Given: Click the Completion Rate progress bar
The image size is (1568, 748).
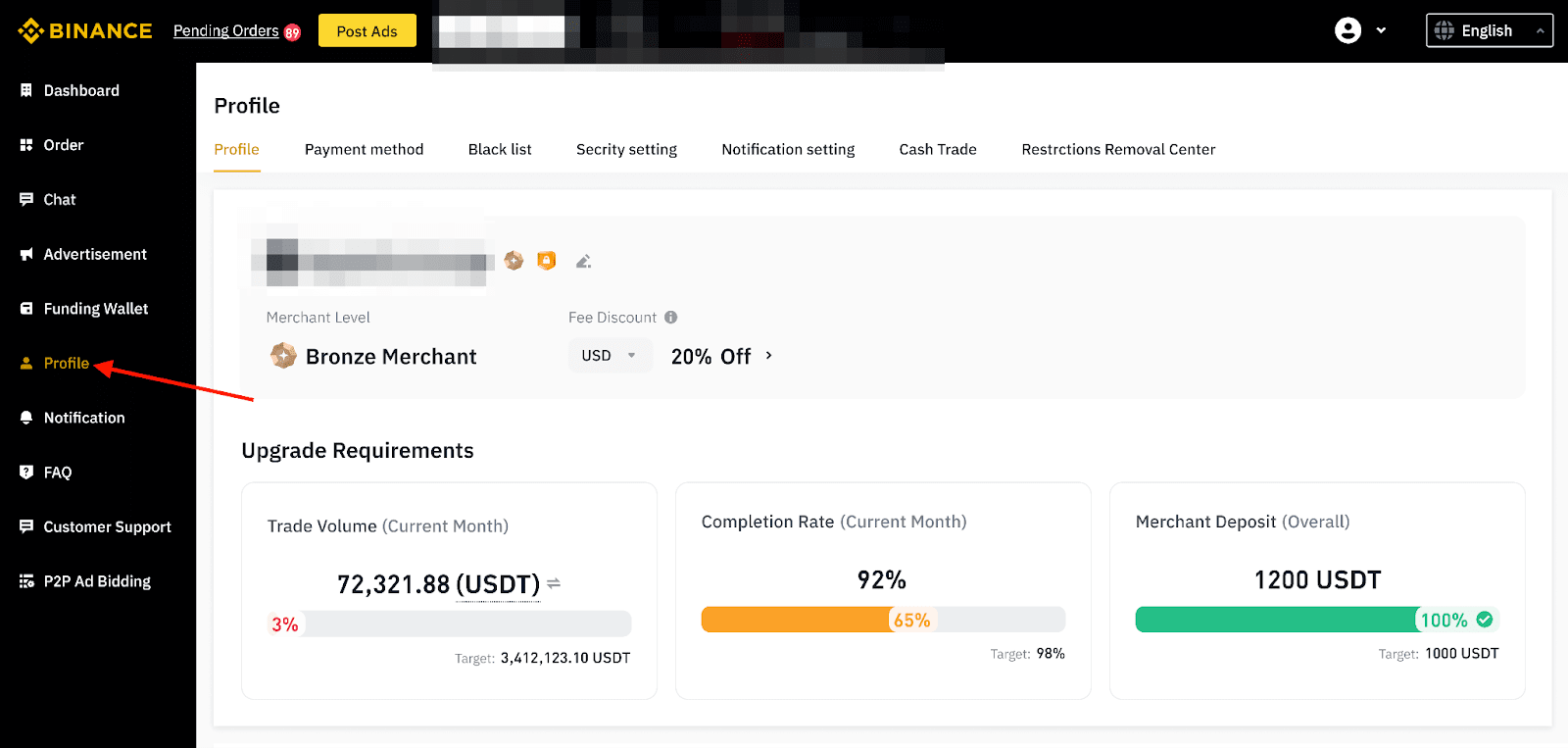Looking at the screenshot, I should tap(883, 620).
